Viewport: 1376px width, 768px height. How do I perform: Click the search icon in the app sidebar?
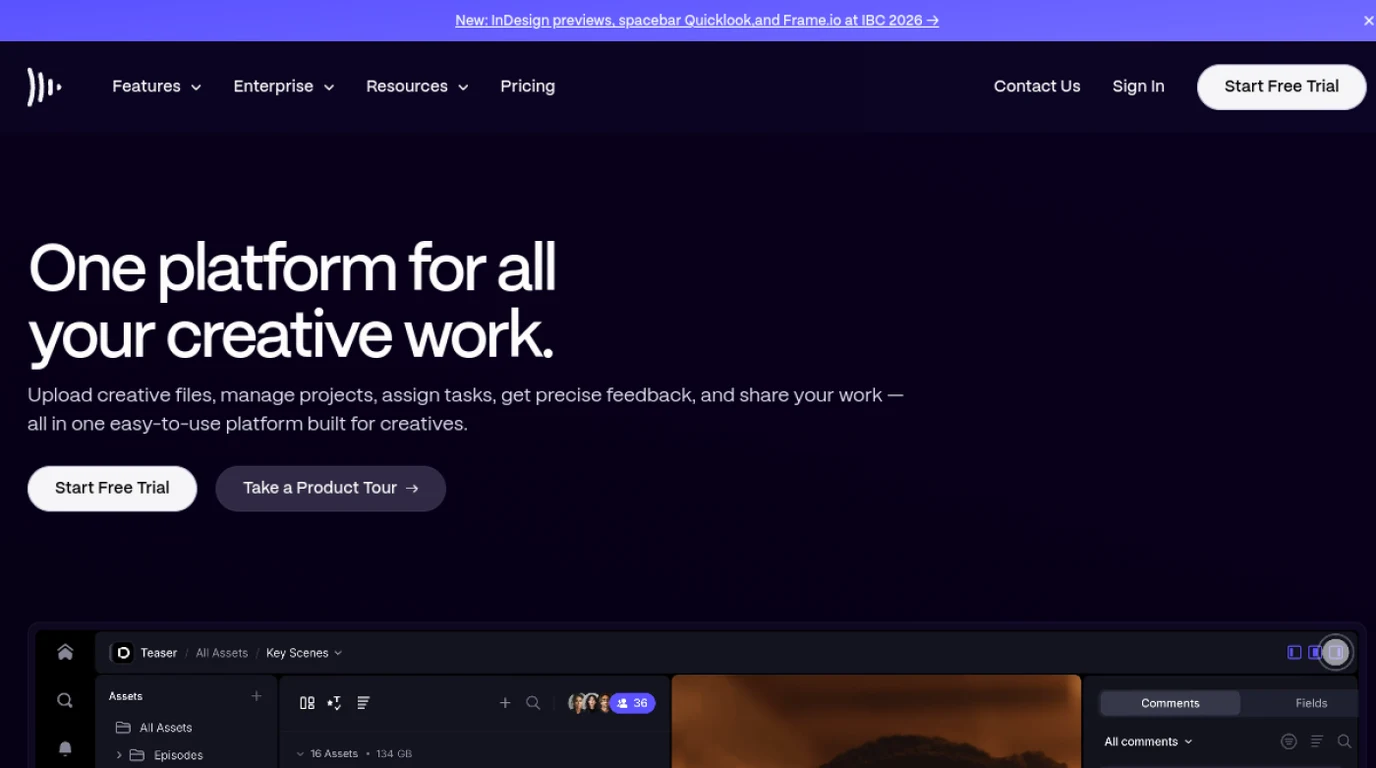(65, 700)
